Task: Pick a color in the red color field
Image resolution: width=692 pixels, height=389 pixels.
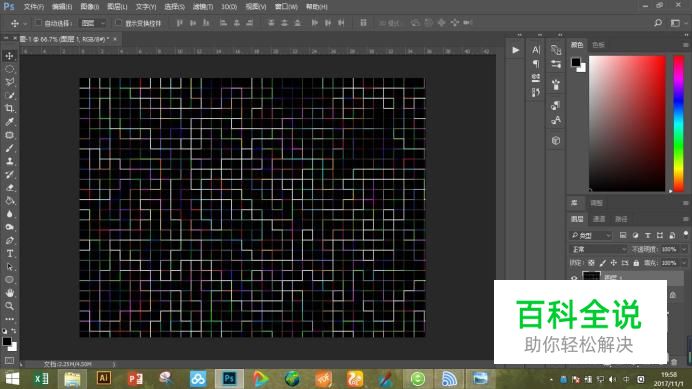Action: (627, 124)
